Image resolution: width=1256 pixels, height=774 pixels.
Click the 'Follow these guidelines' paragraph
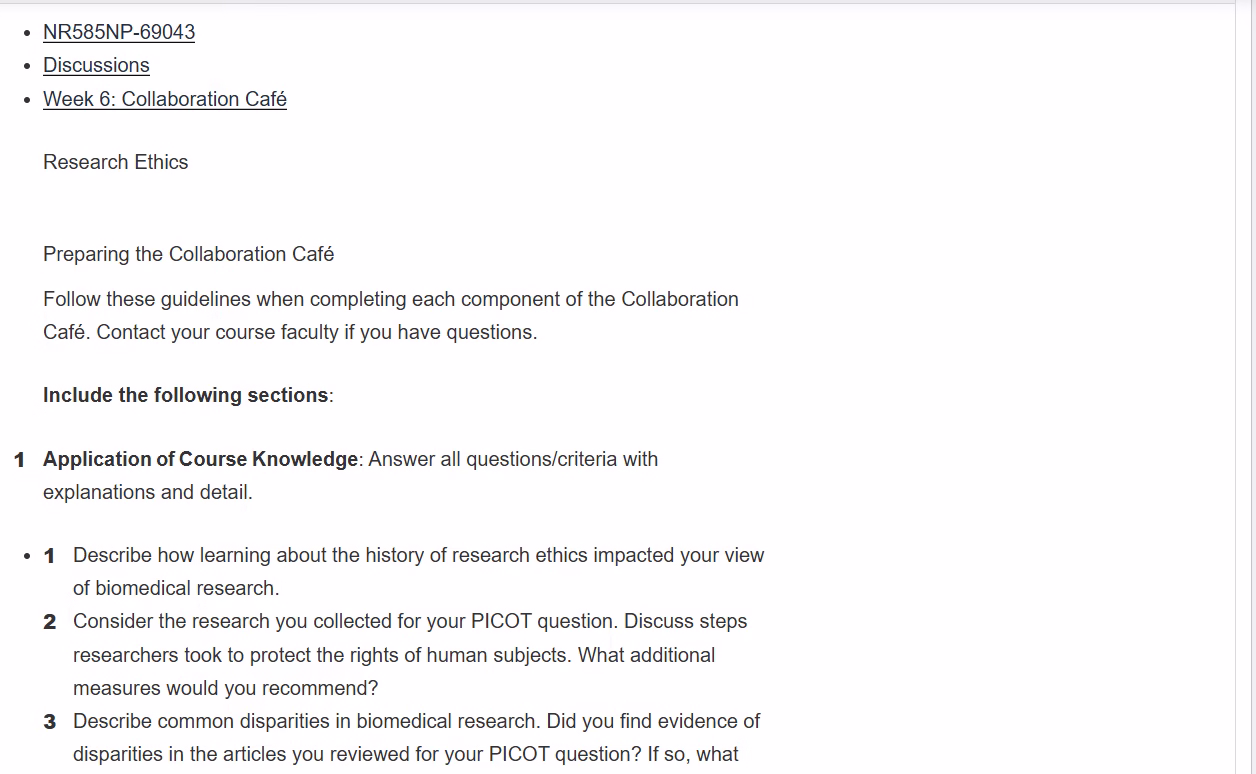(x=391, y=315)
